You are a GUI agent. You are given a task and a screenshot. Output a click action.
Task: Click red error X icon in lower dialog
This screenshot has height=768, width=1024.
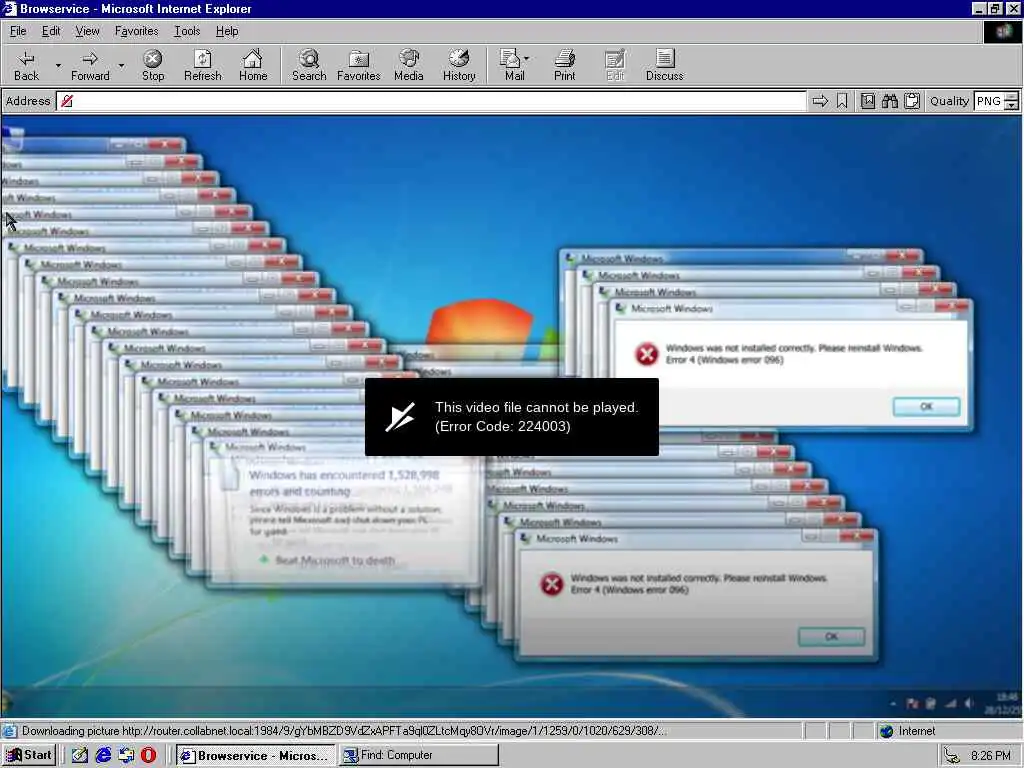pyautogui.click(x=552, y=584)
